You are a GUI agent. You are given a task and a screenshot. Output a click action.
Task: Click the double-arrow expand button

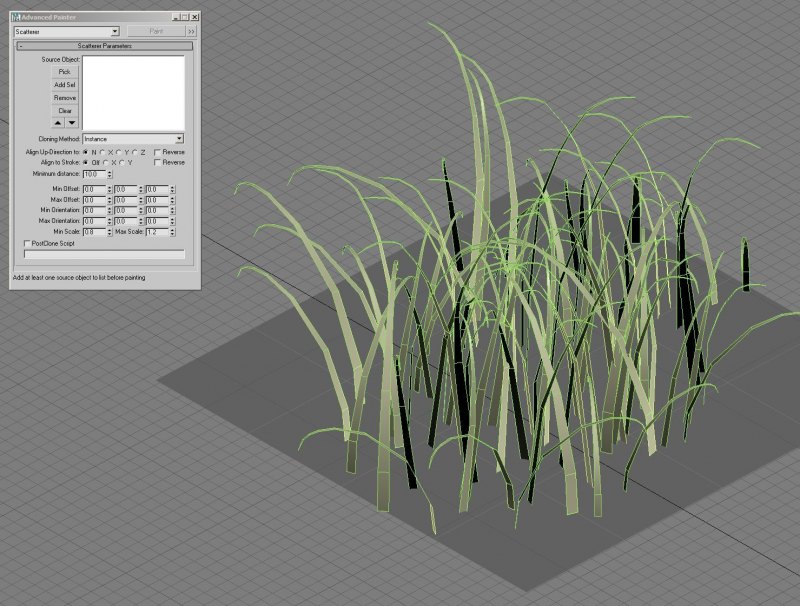coord(191,32)
